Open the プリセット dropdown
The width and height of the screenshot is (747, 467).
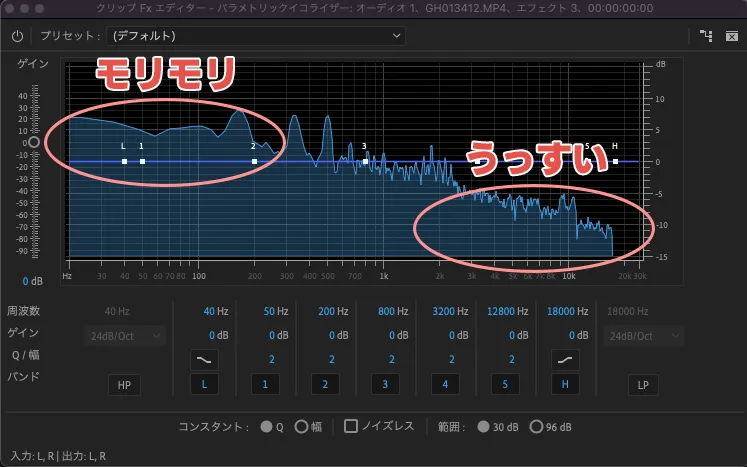[256, 36]
